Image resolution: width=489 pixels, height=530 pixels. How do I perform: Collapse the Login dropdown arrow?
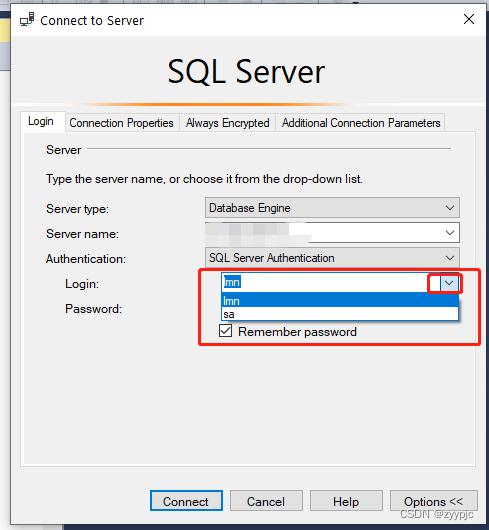pos(449,283)
